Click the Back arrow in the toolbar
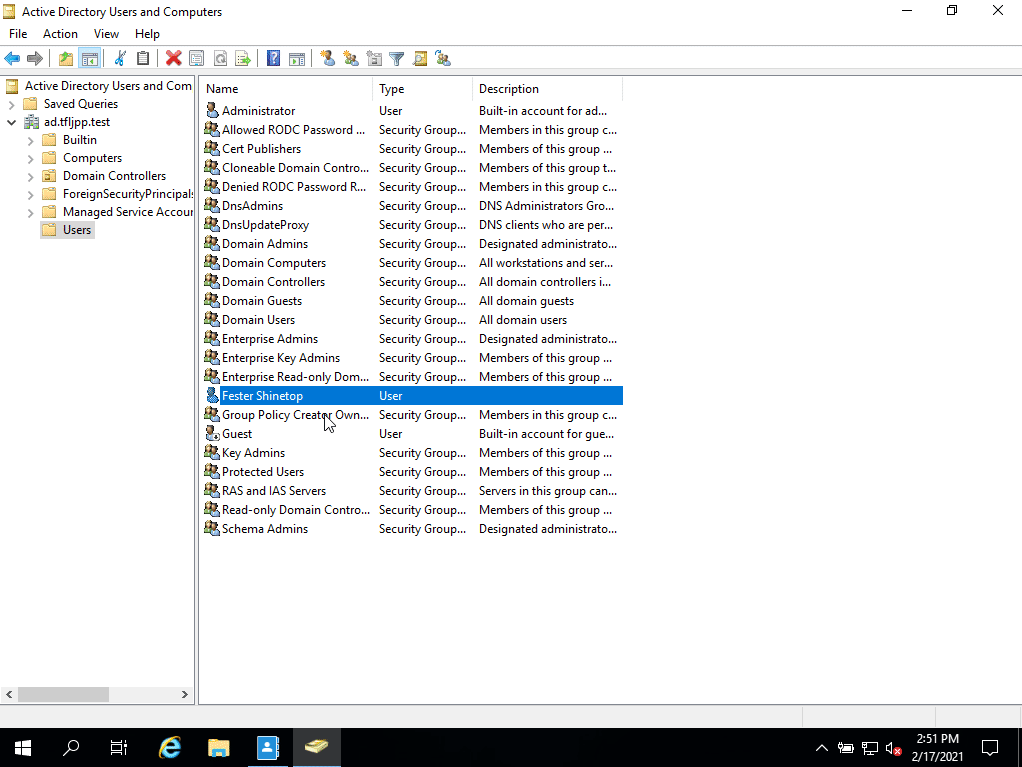This screenshot has height=767, width=1022. [12, 59]
